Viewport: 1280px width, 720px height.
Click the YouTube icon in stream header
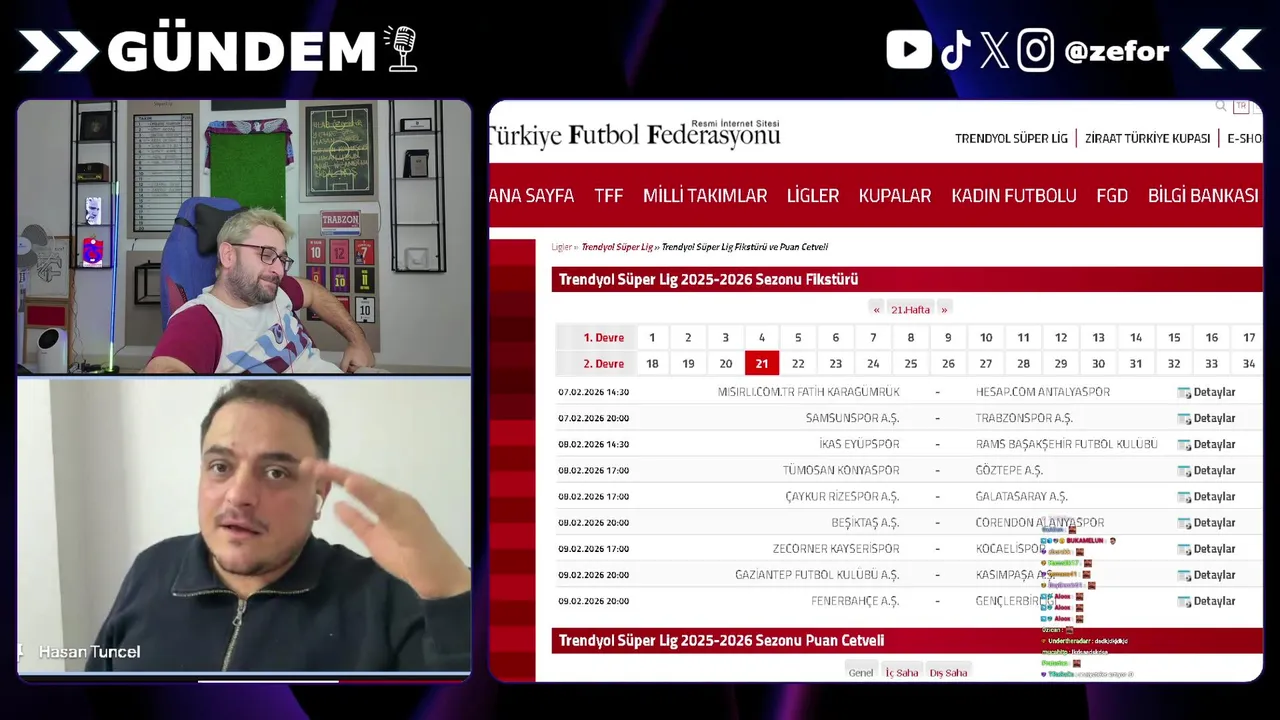click(x=909, y=49)
